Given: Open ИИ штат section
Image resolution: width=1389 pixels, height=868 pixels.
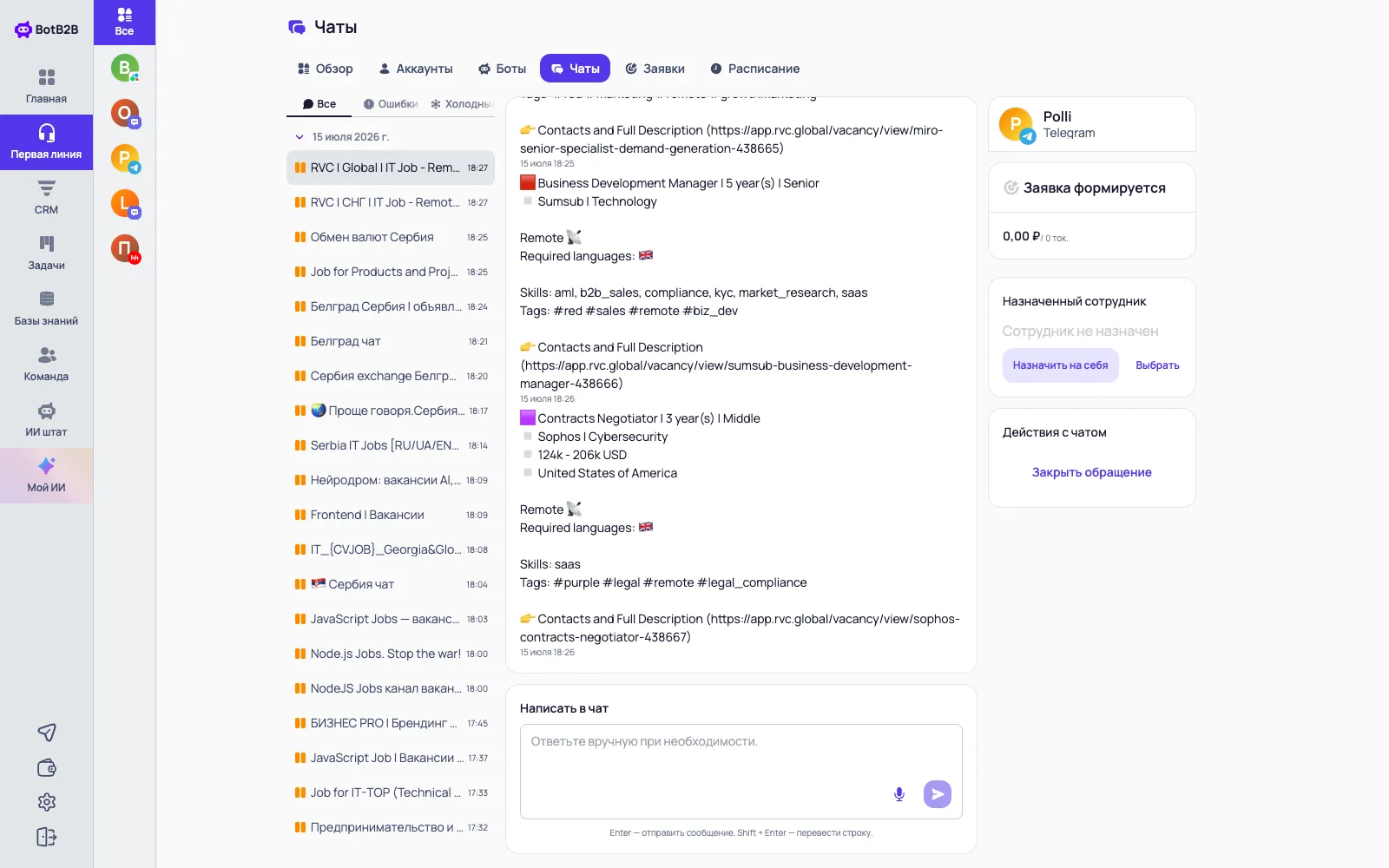Looking at the screenshot, I should point(46,420).
